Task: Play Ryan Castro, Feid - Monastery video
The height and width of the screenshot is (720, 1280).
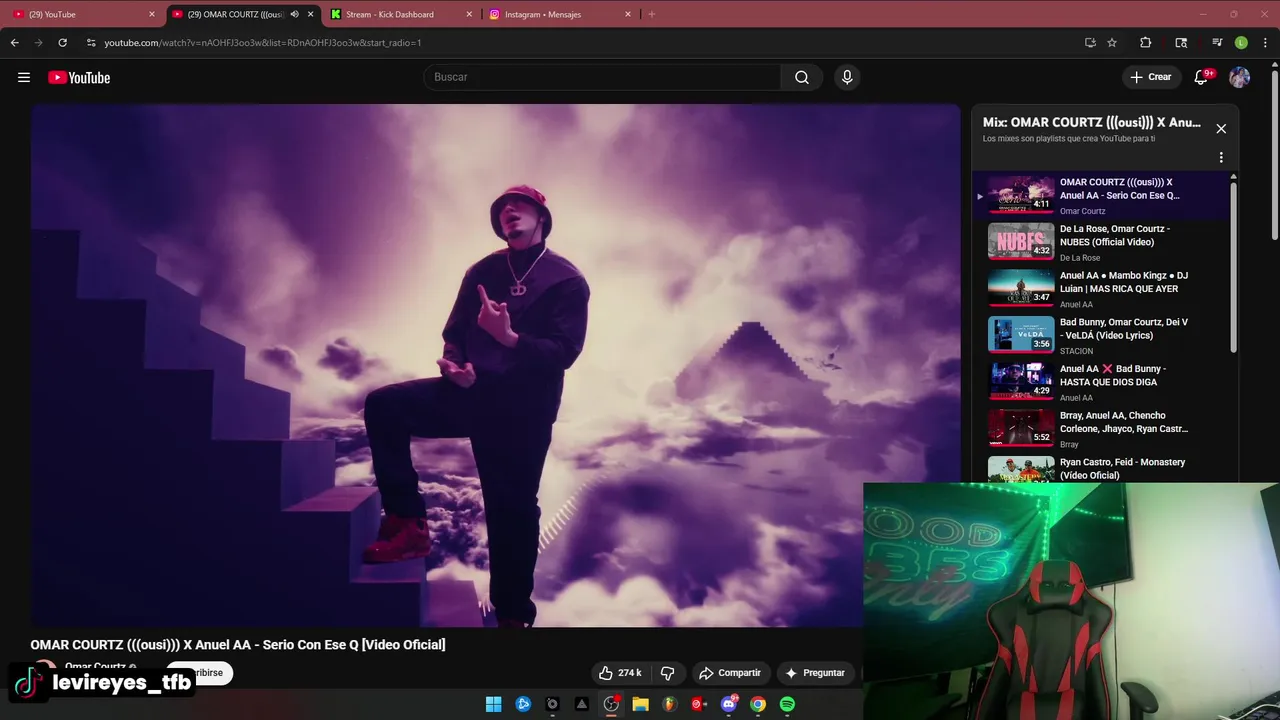Action: tap(1100, 469)
